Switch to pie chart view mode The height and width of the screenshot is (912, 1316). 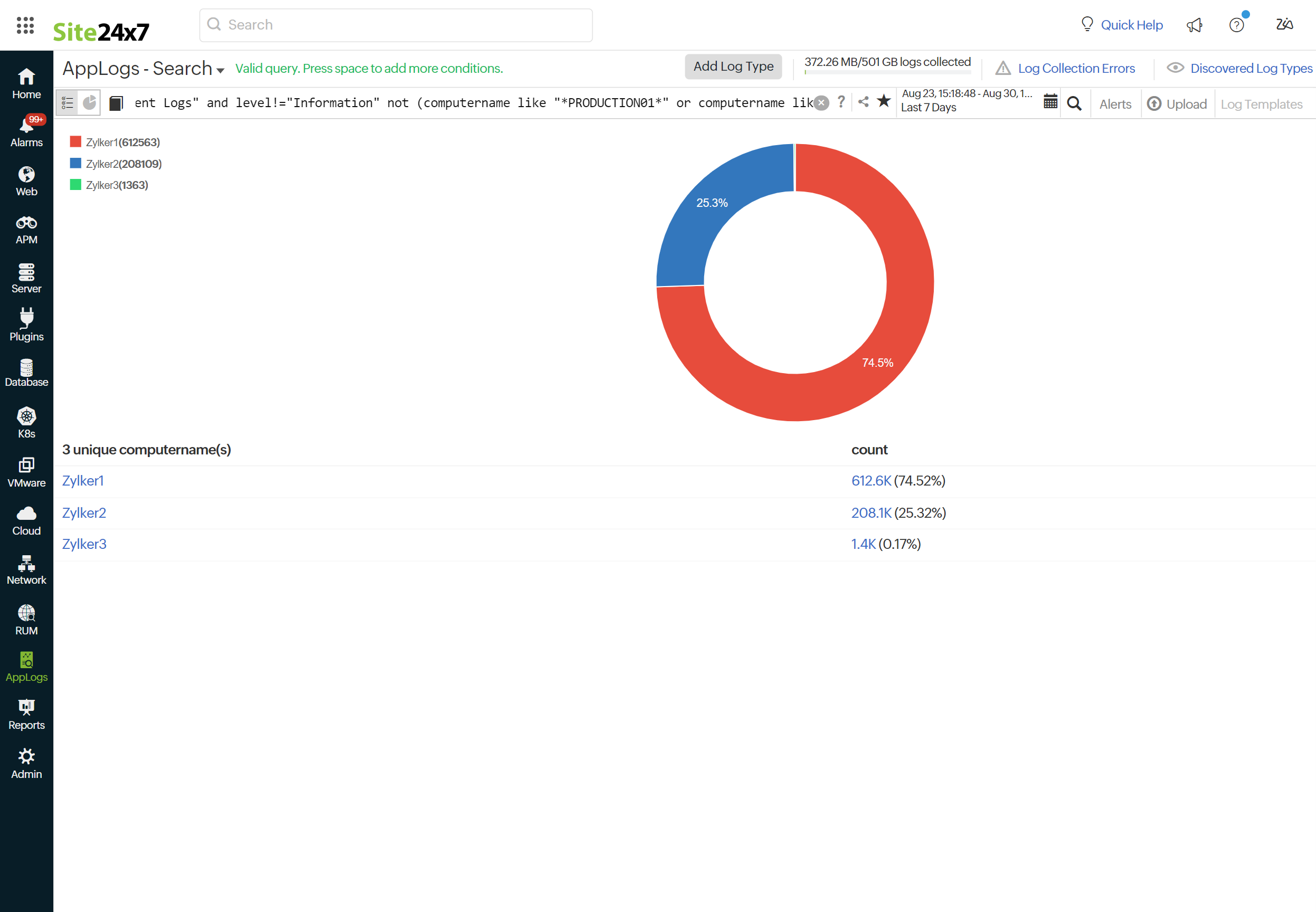coord(90,103)
